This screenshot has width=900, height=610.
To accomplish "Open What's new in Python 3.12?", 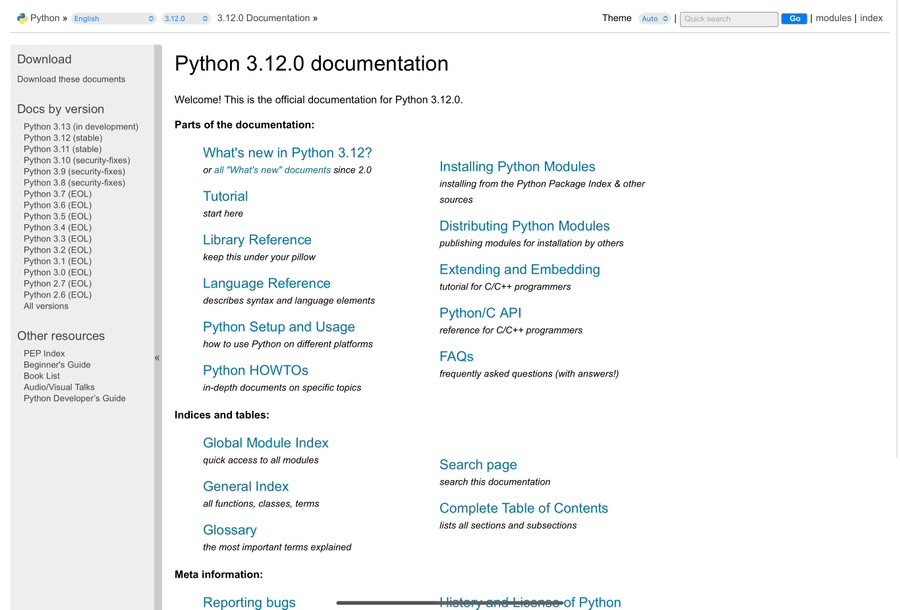I will coord(287,153).
